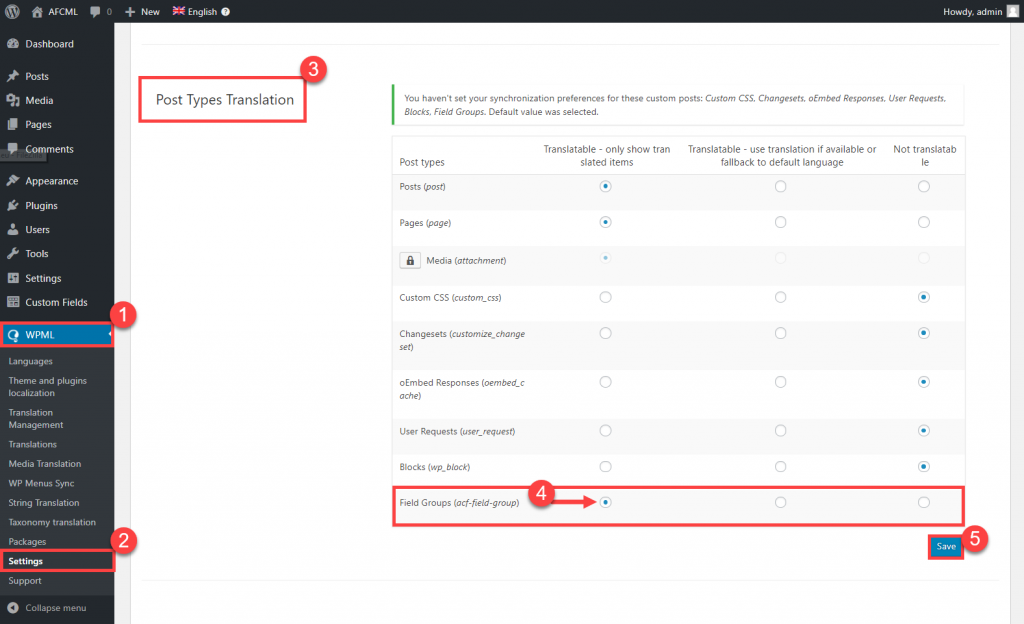Click the UK flag language icon
This screenshot has height=624, width=1024.
click(x=178, y=11)
